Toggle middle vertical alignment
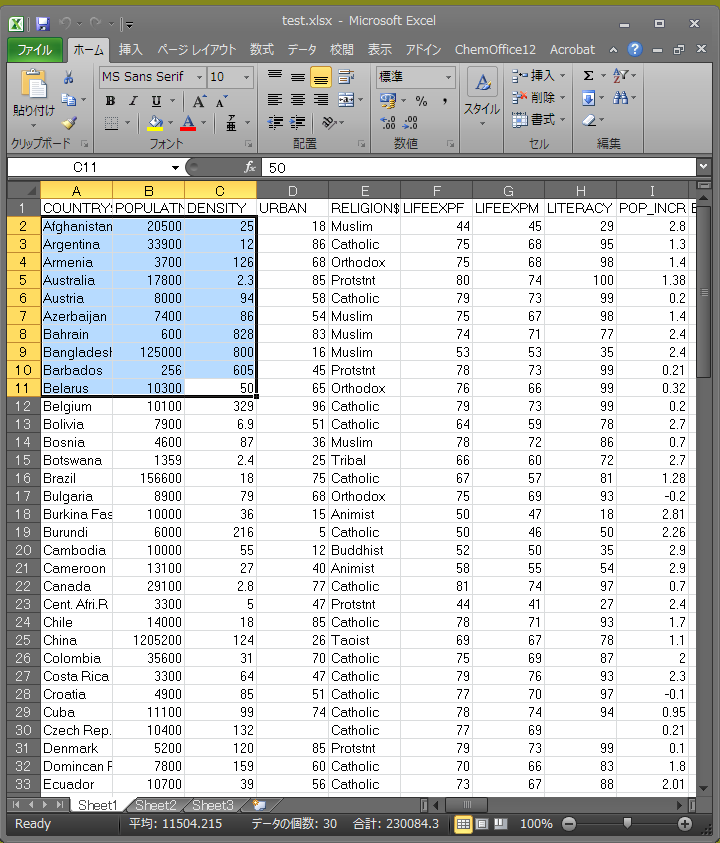The width and height of the screenshot is (720, 843). point(297,76)
